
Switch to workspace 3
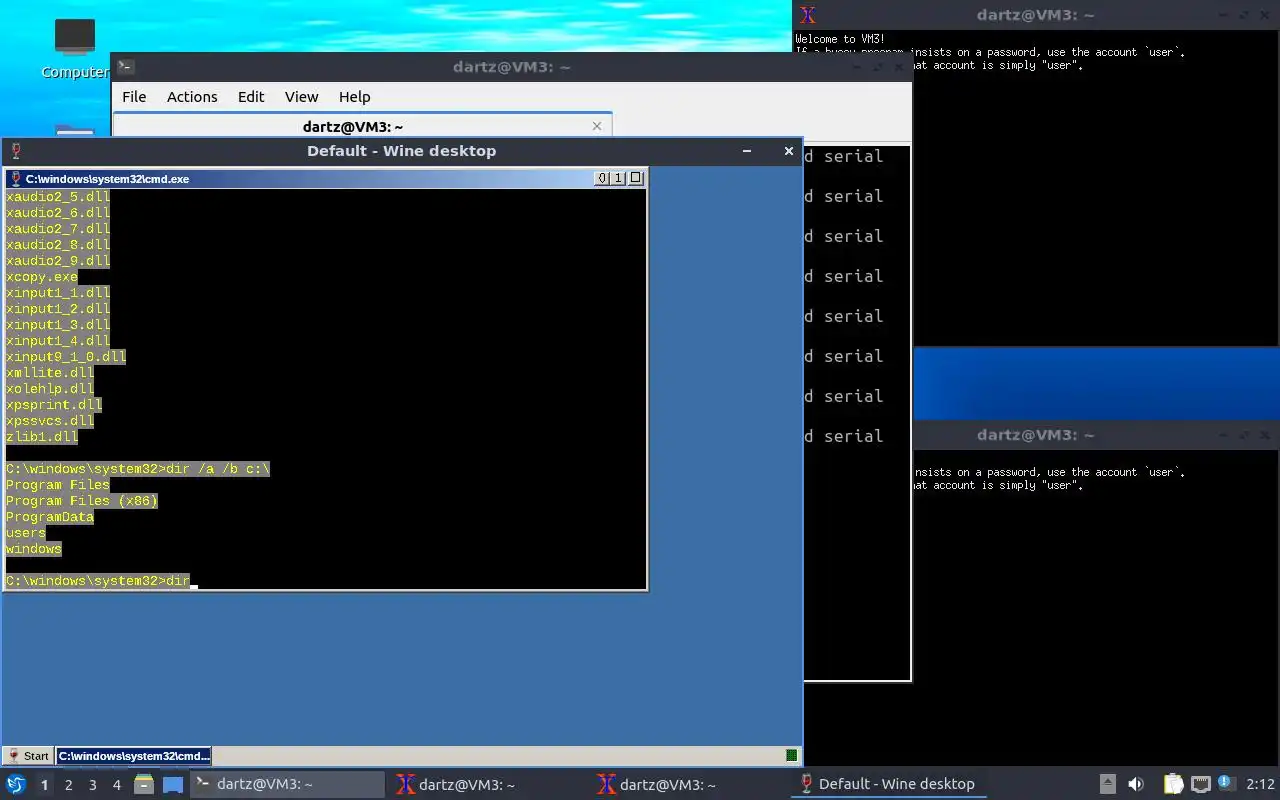click(x=92, y=785)
